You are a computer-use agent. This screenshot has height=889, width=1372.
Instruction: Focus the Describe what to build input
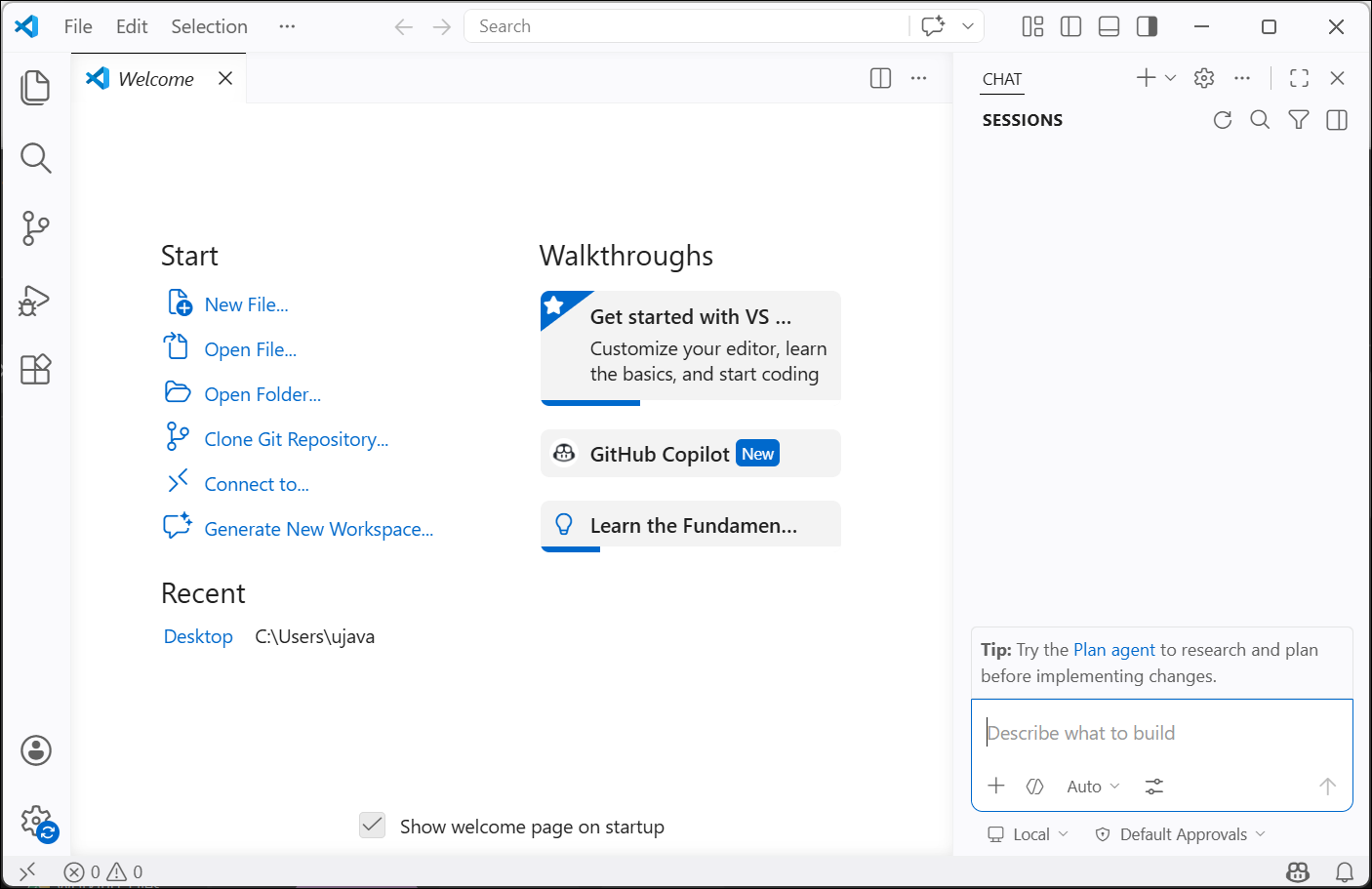[x=1161, y=734]
